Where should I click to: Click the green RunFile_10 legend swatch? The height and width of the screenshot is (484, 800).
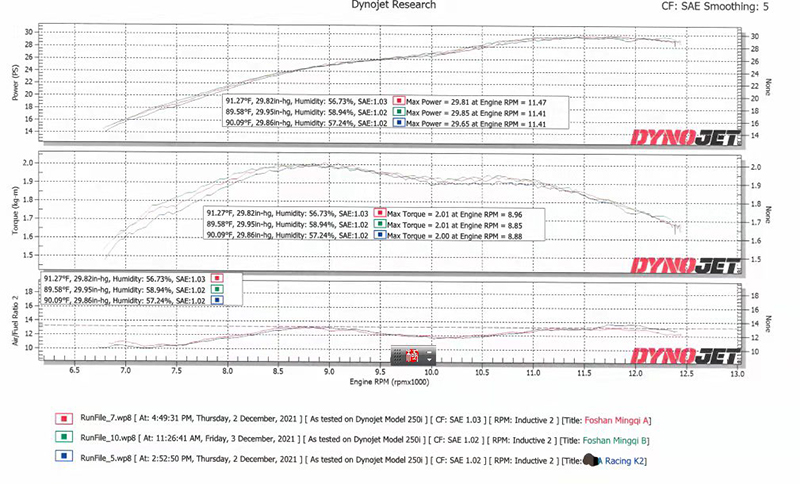pos(62,437)
